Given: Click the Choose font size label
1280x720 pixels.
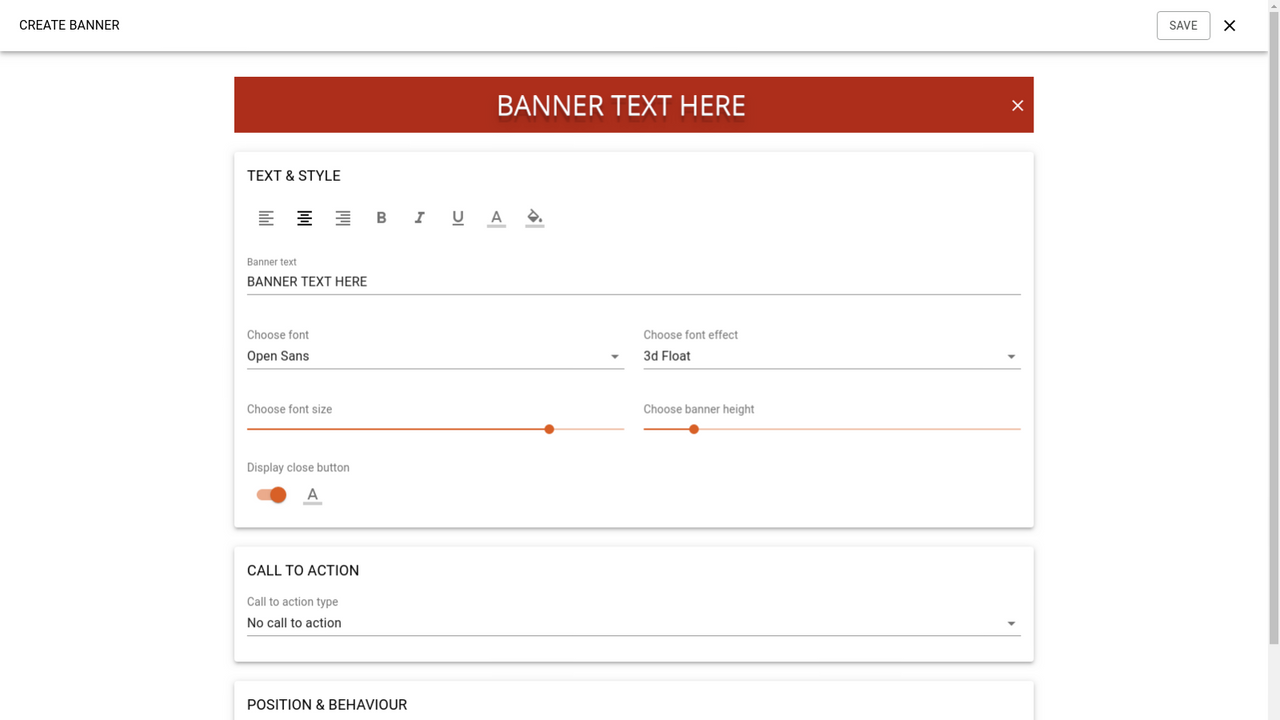Looking at the screenshot, I should [289, 409].
